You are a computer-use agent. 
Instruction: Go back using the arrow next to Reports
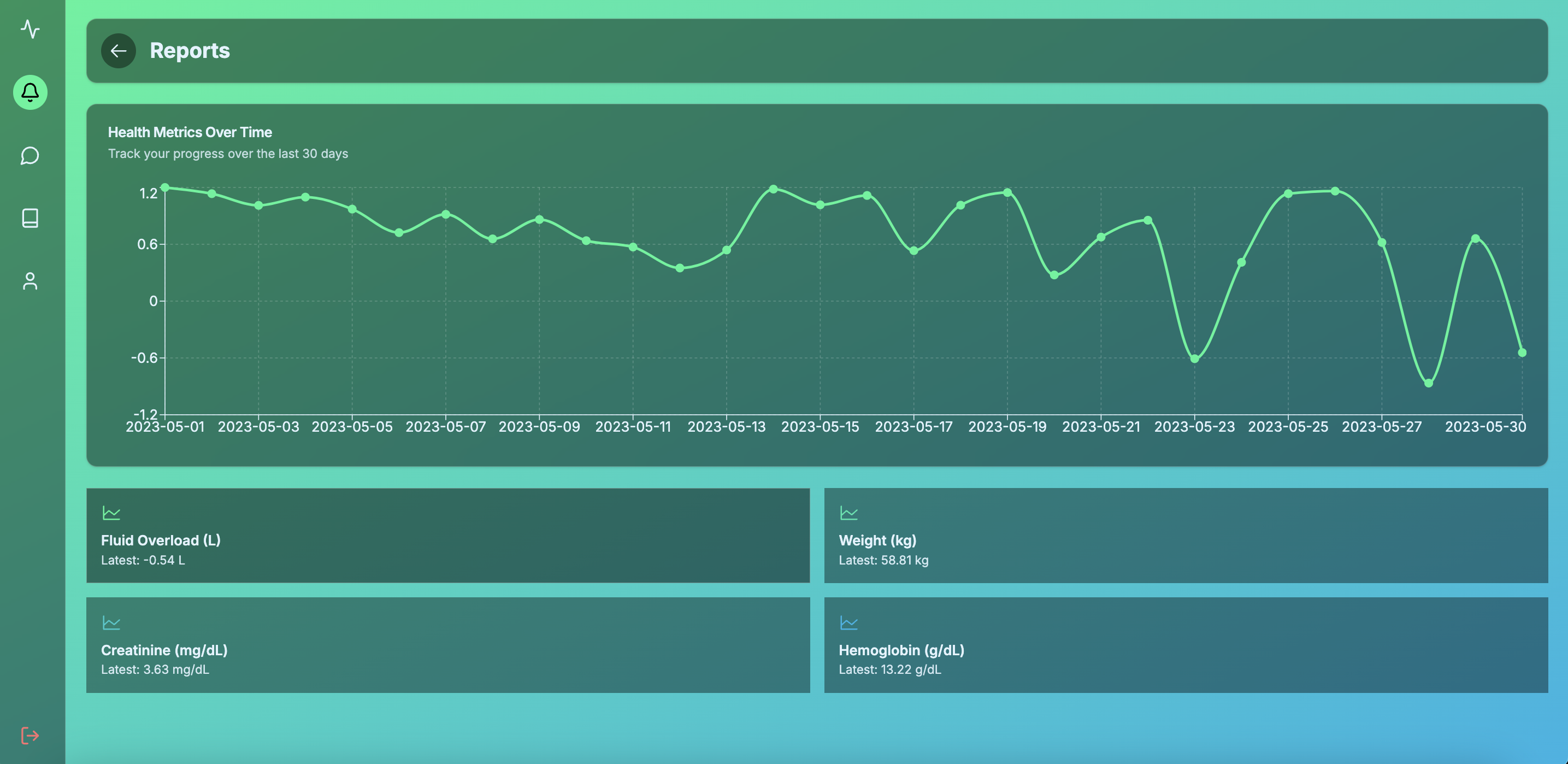click(119, 50)
